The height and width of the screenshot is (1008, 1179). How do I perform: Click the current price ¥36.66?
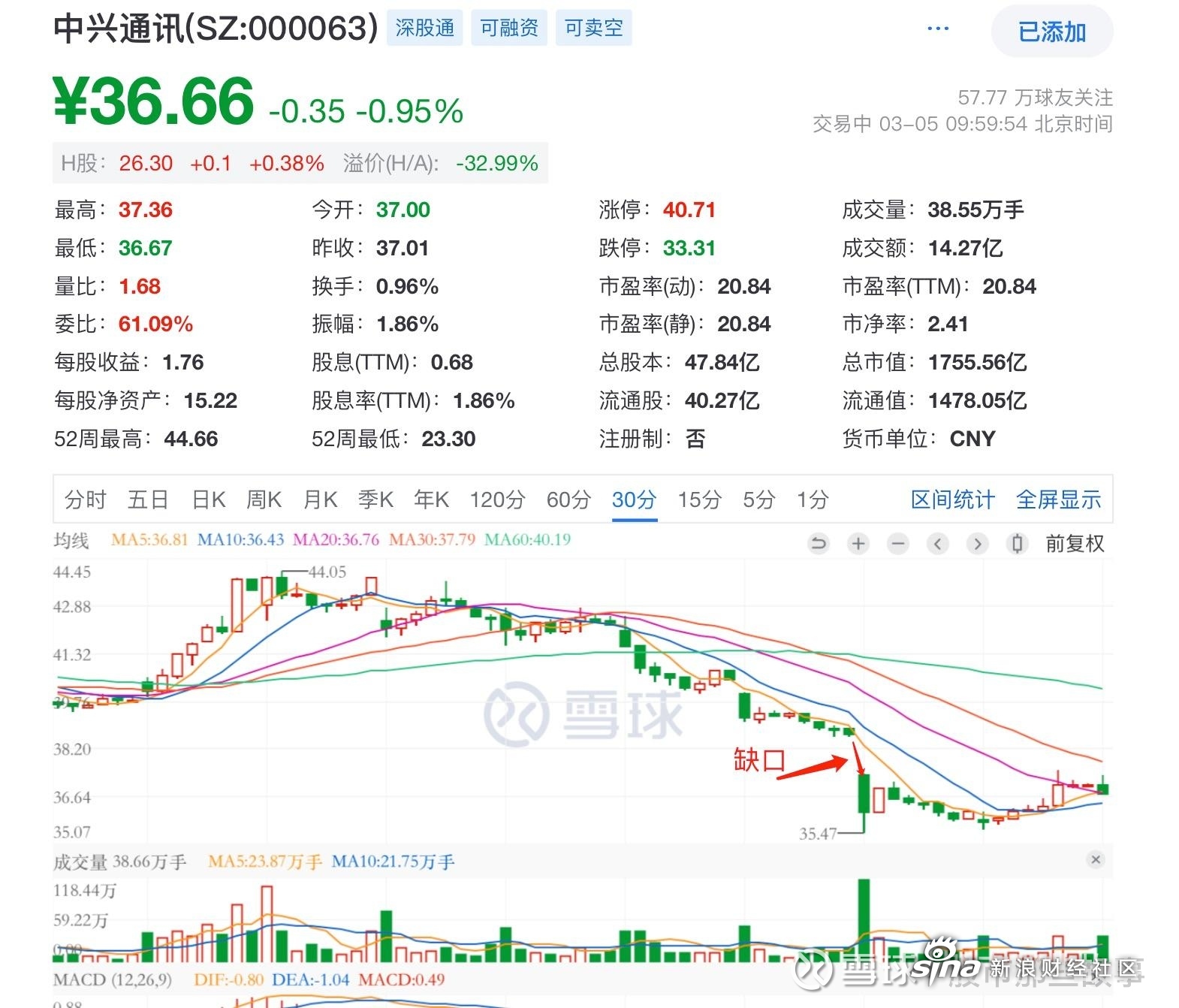point(154,101)
